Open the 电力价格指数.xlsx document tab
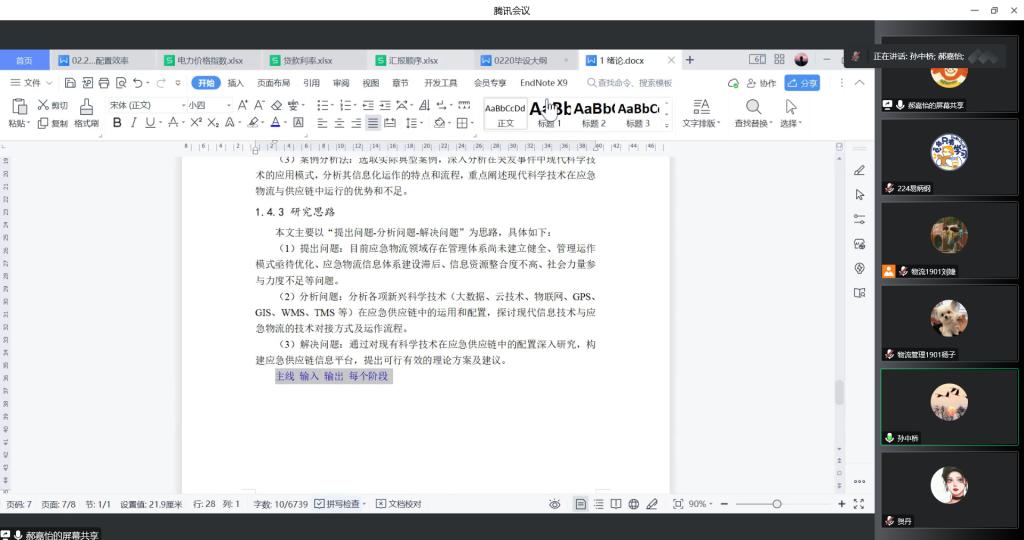Image resolution: width=1024 pixels, height=540 pixels. click(x=210, y=60)
